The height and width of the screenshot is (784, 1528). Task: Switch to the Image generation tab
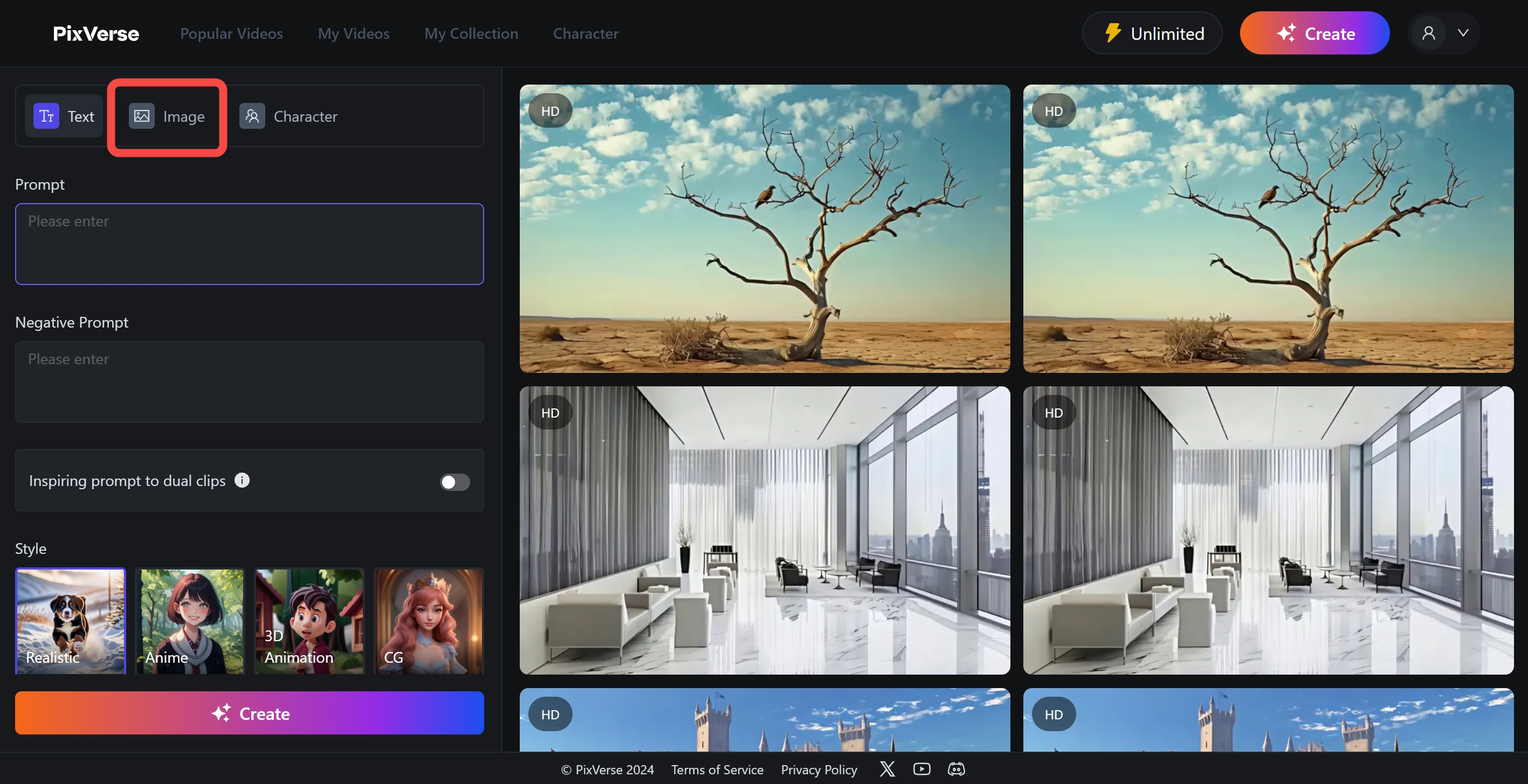[167, 117]
